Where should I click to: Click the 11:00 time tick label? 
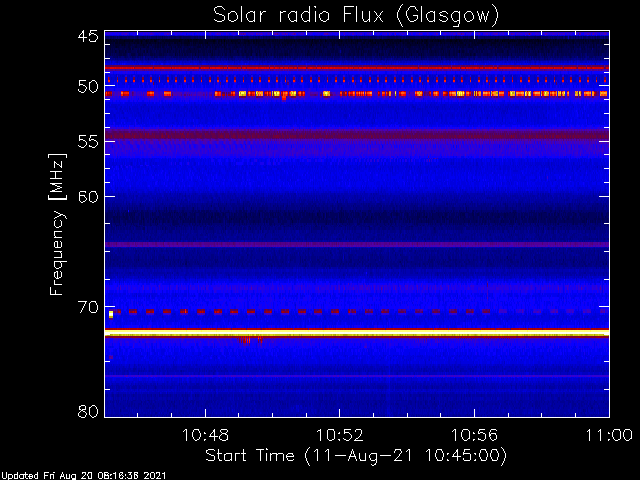[x=609, y=436]
